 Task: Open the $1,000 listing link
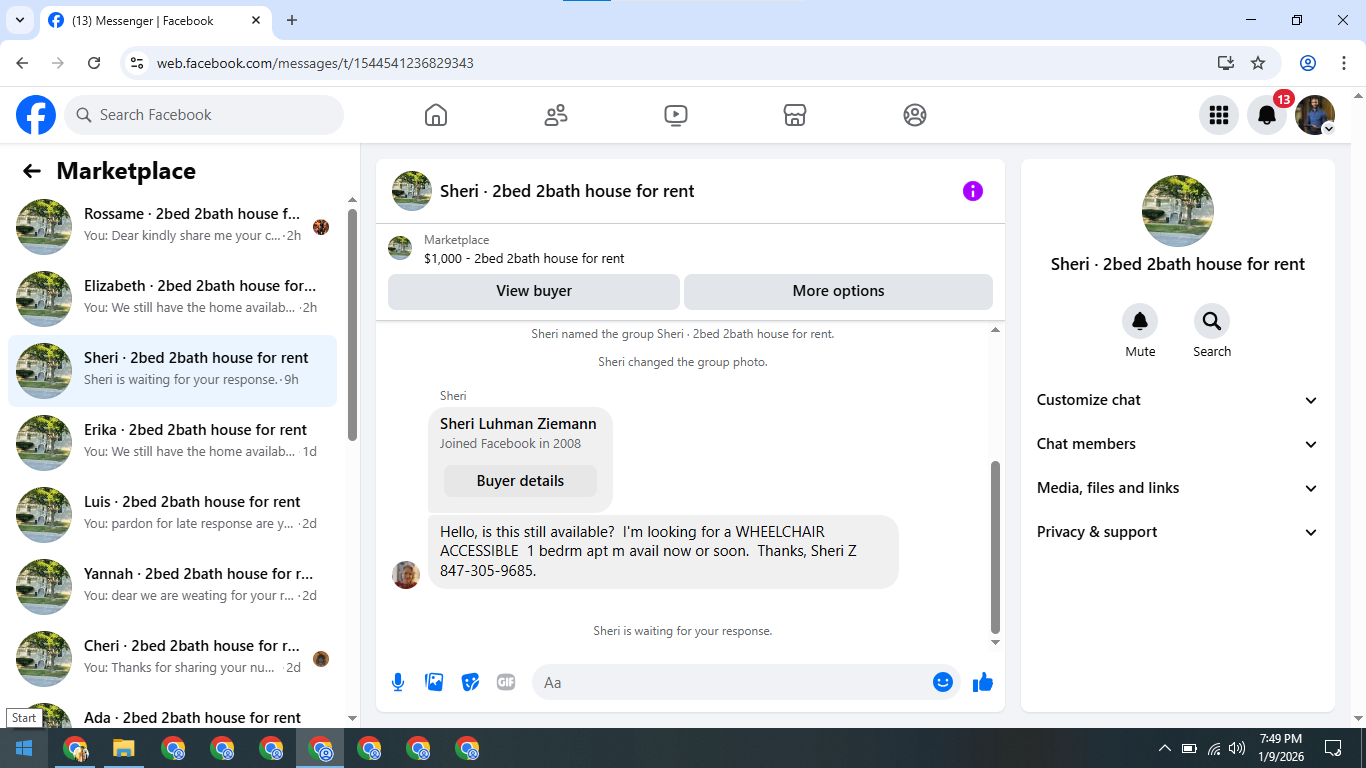pyautogui.click(x=524, y=258)
